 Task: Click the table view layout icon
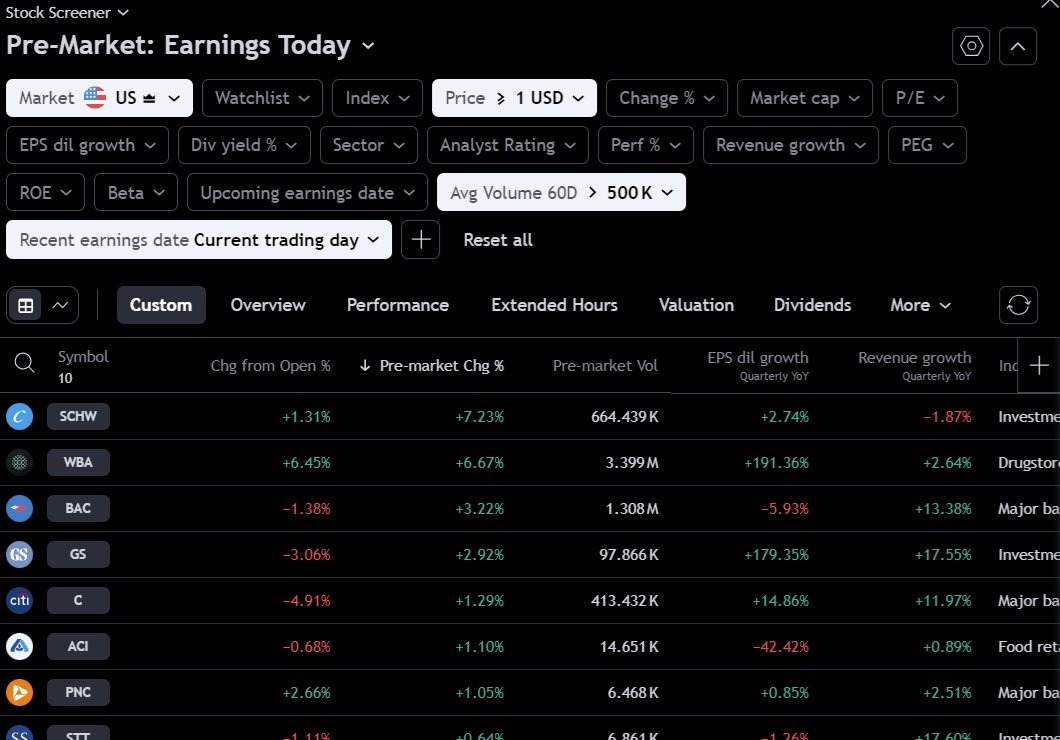(x=26, y=305)
